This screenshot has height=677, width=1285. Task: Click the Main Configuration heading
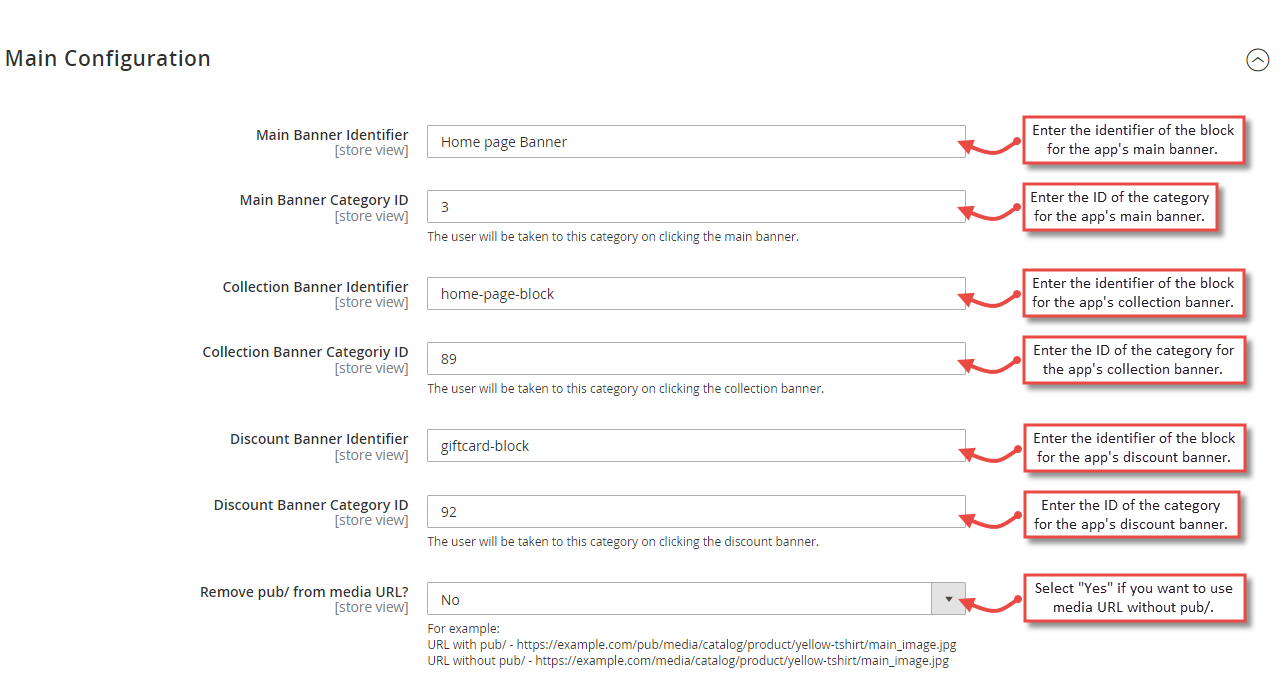pyautogui.click(x=108, y=59)
